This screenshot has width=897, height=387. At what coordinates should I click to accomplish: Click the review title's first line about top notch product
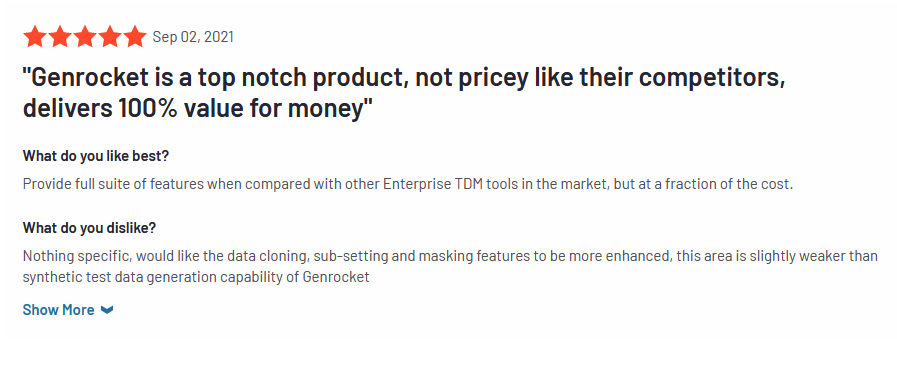(404, 78)
